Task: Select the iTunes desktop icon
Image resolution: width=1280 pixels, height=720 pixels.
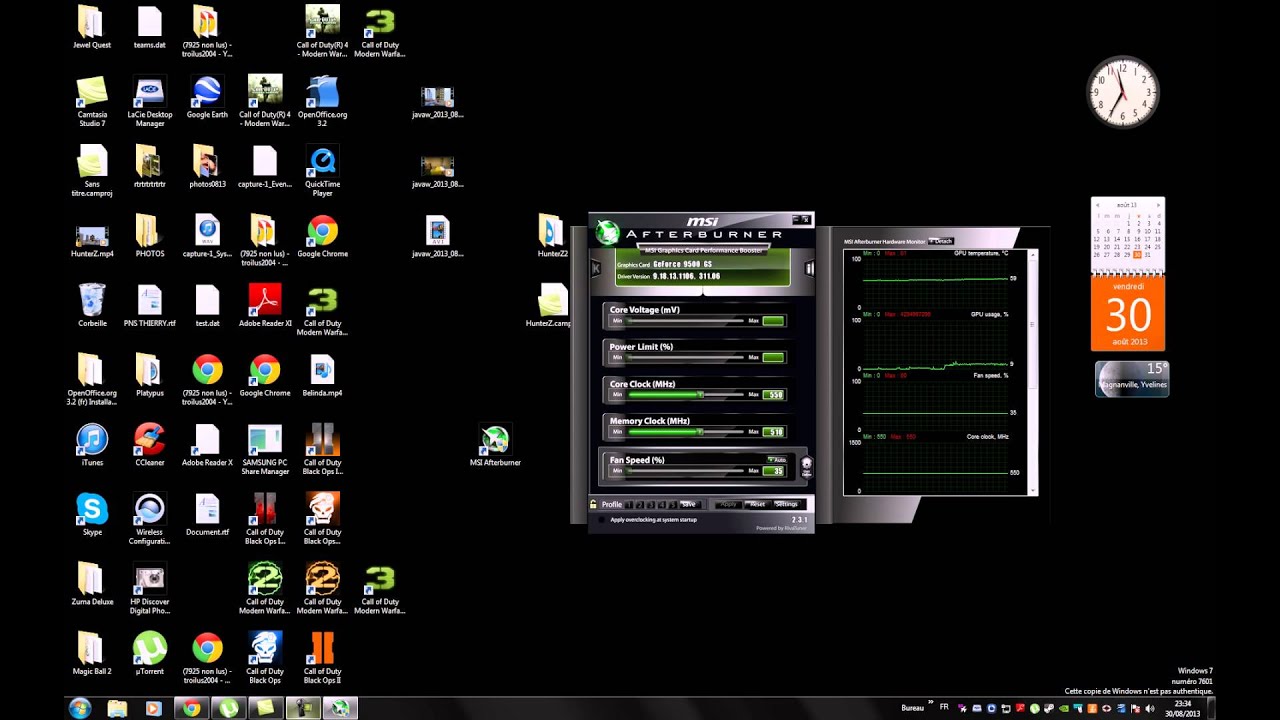Action: click(92, 446)
